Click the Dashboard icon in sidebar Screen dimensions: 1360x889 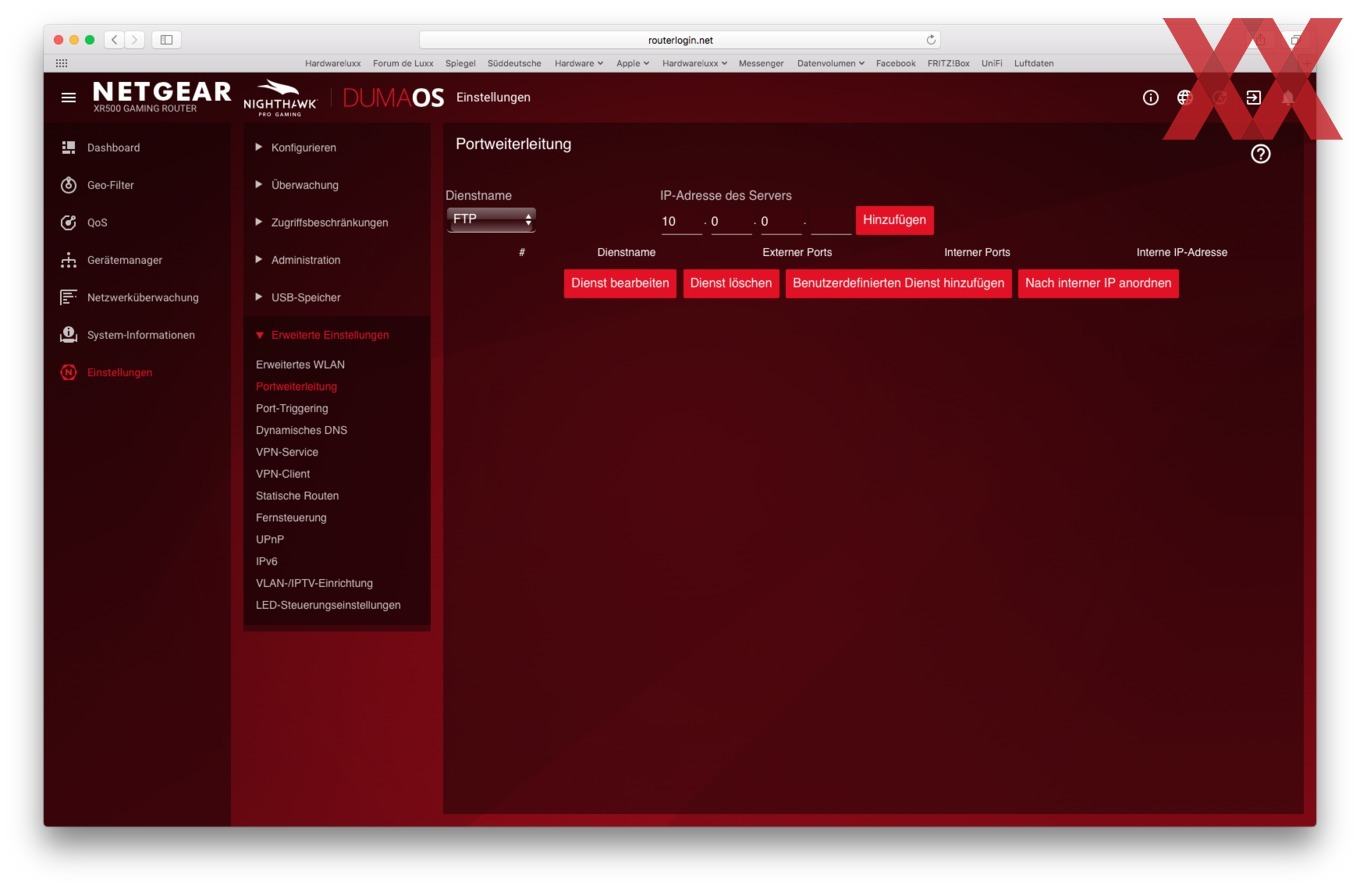click(x=68, y=148)
